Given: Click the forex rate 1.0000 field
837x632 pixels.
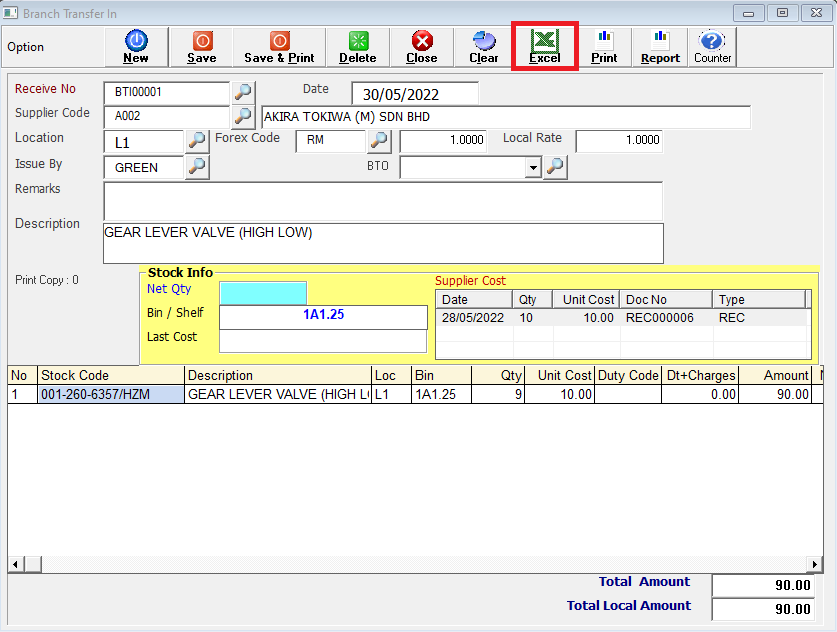Looking at the screenshot, I should tap(443, 140).
